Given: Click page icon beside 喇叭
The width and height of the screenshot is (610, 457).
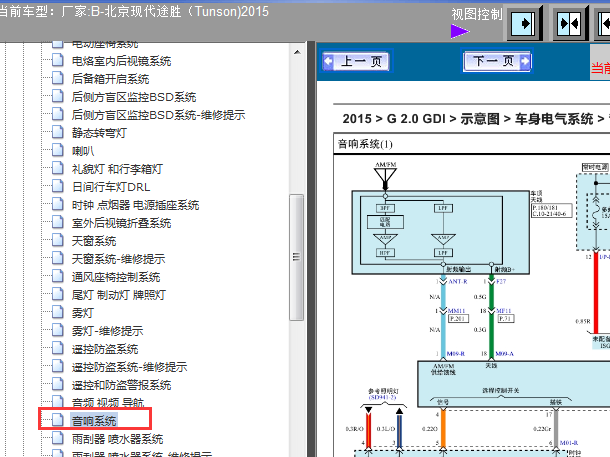Looking at the screenshot, I should (x=58, y=150).
